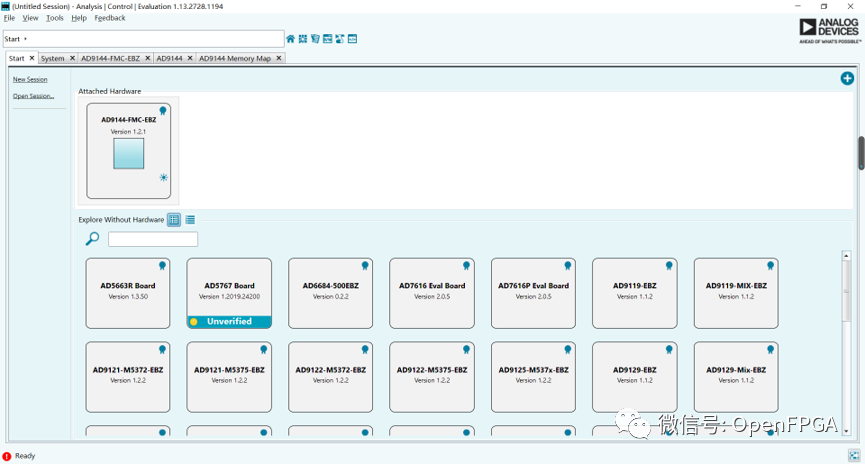865x464 pixels.
Task: Close the AD9144-FMC-EBZ tab
Action: pos(148,58)
